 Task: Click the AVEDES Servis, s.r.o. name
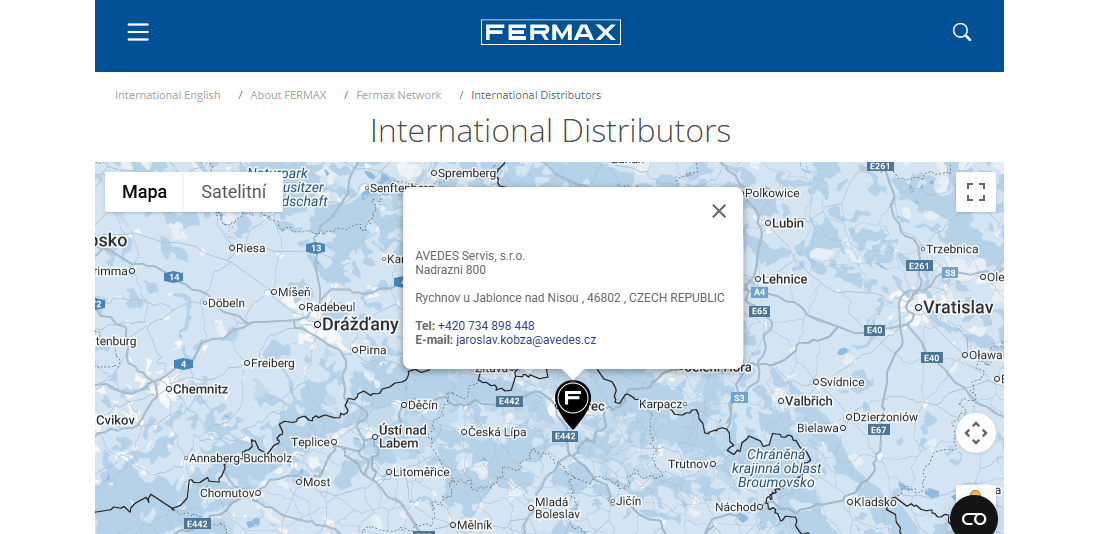pyautogui.click(x=470, y=256)
